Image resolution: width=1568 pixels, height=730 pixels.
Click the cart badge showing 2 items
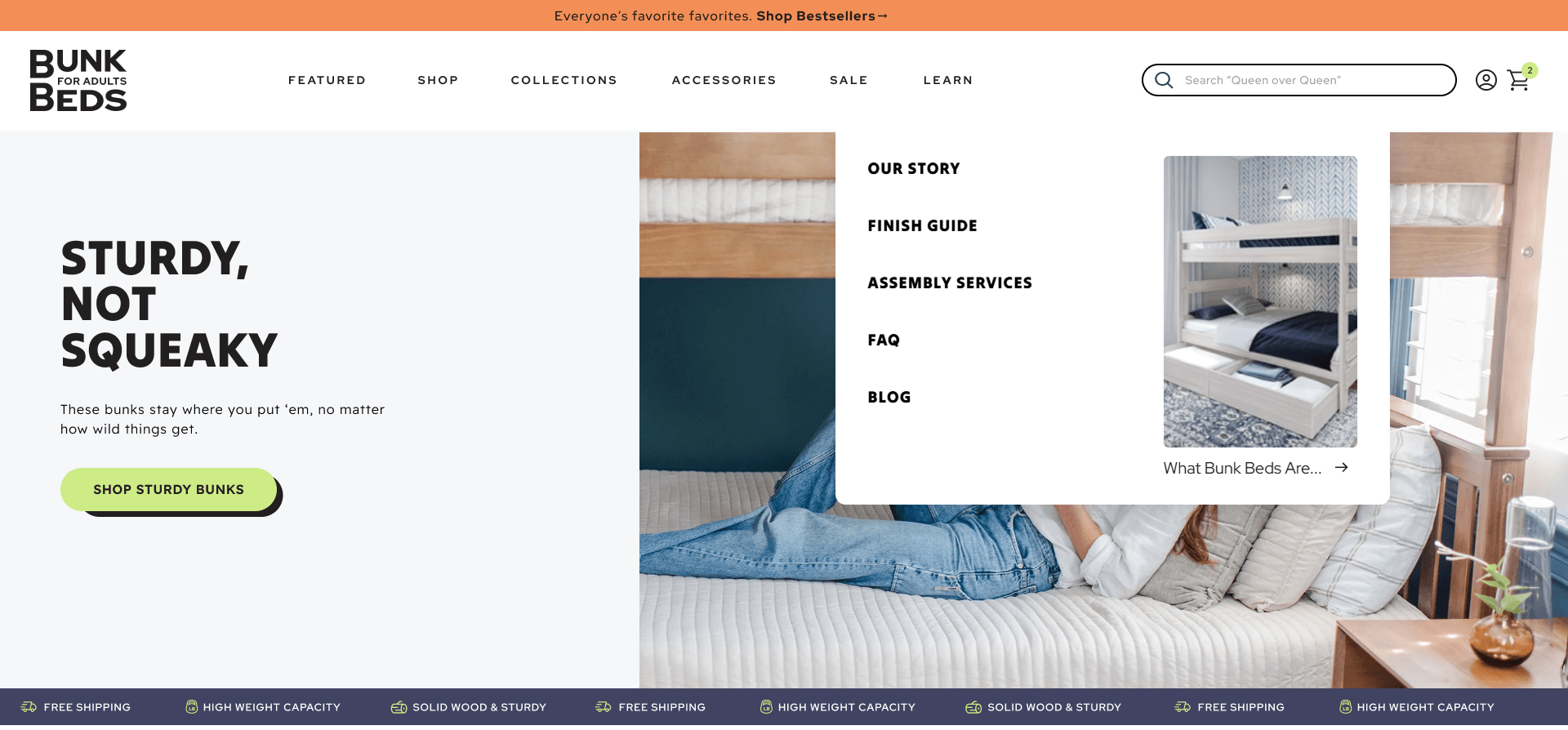[1530, 70]
